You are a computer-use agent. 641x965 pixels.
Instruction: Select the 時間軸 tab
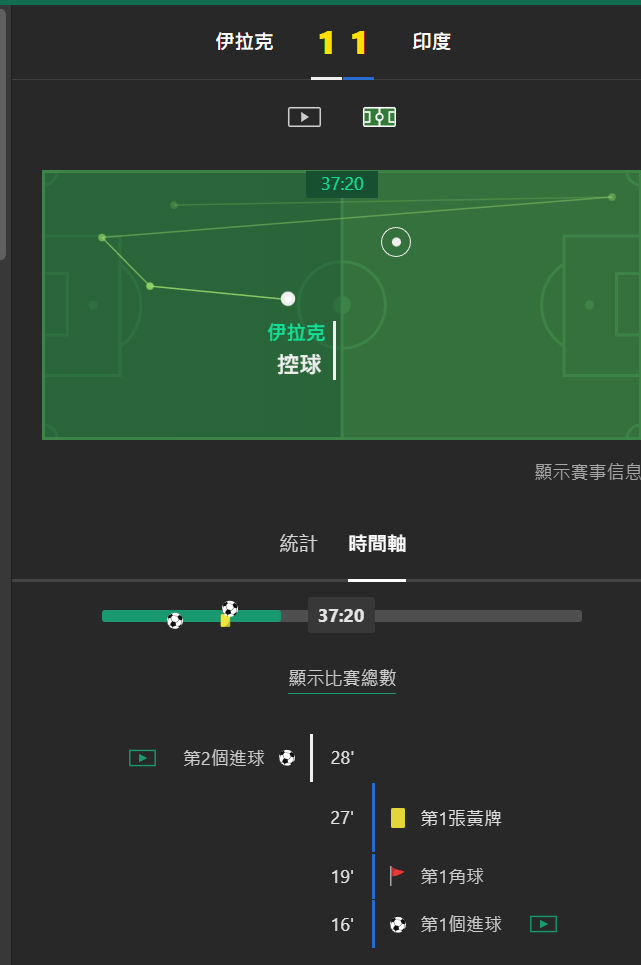click(x=377, y=543)
